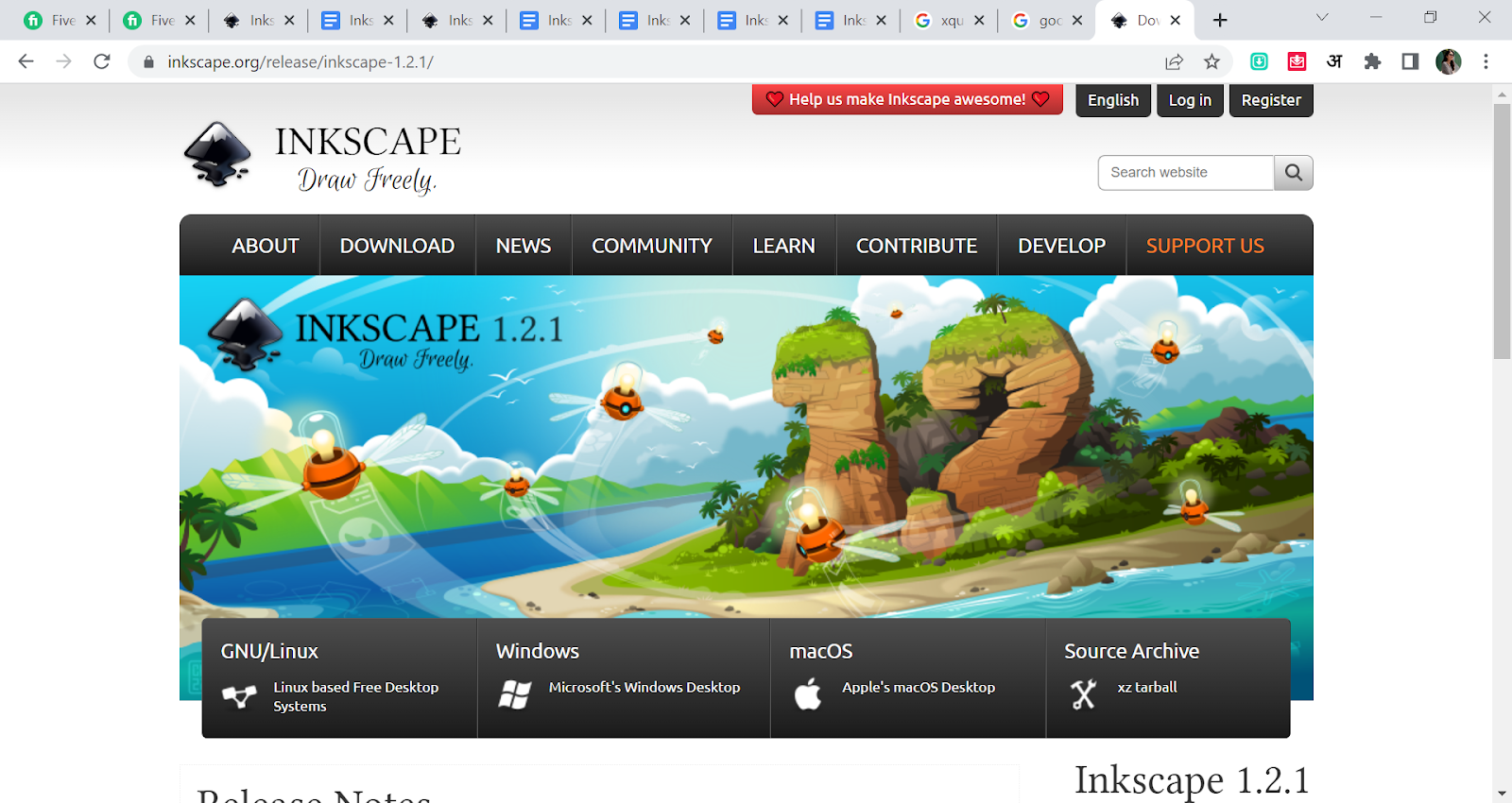The height and width of the screenshot is (803, 1512).
Task: Click the Register button
Action: pyautogui.click(x=1271, y=100)
